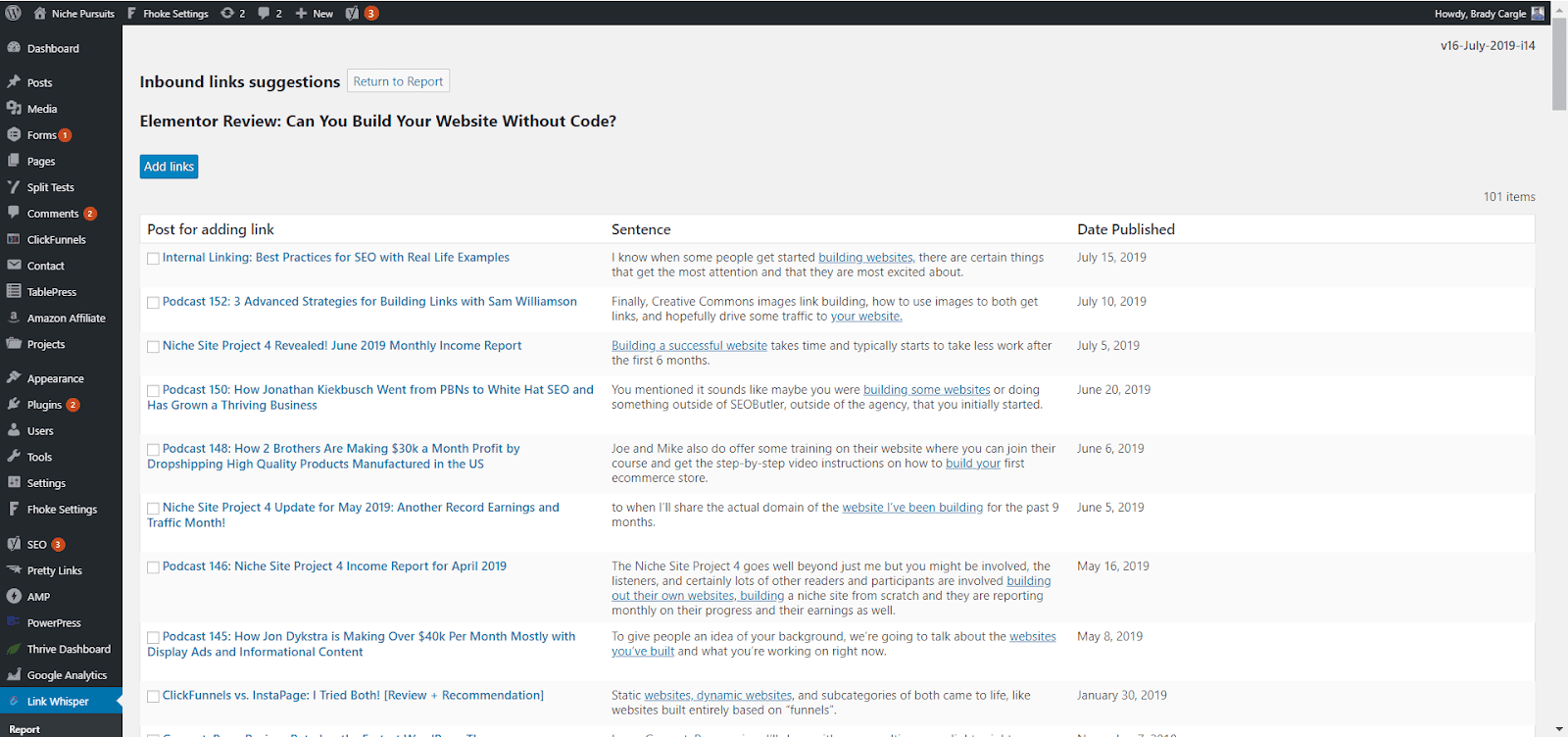Check the Internal Linking Best Practices post checkbox

click(x=153, y=259)
